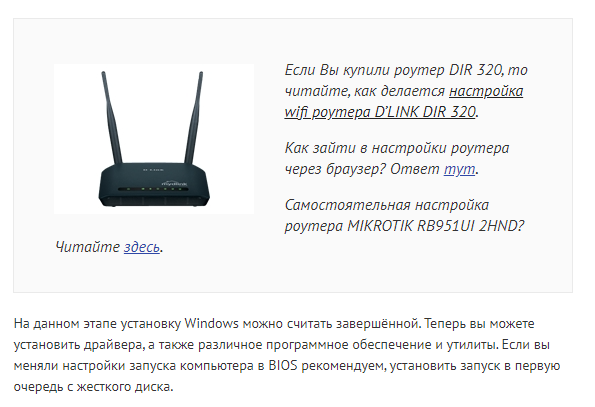Click the phrase 'жесткого диска' in last line
Viewport: 595px width, 407px height.
click(x=125, y=387)
